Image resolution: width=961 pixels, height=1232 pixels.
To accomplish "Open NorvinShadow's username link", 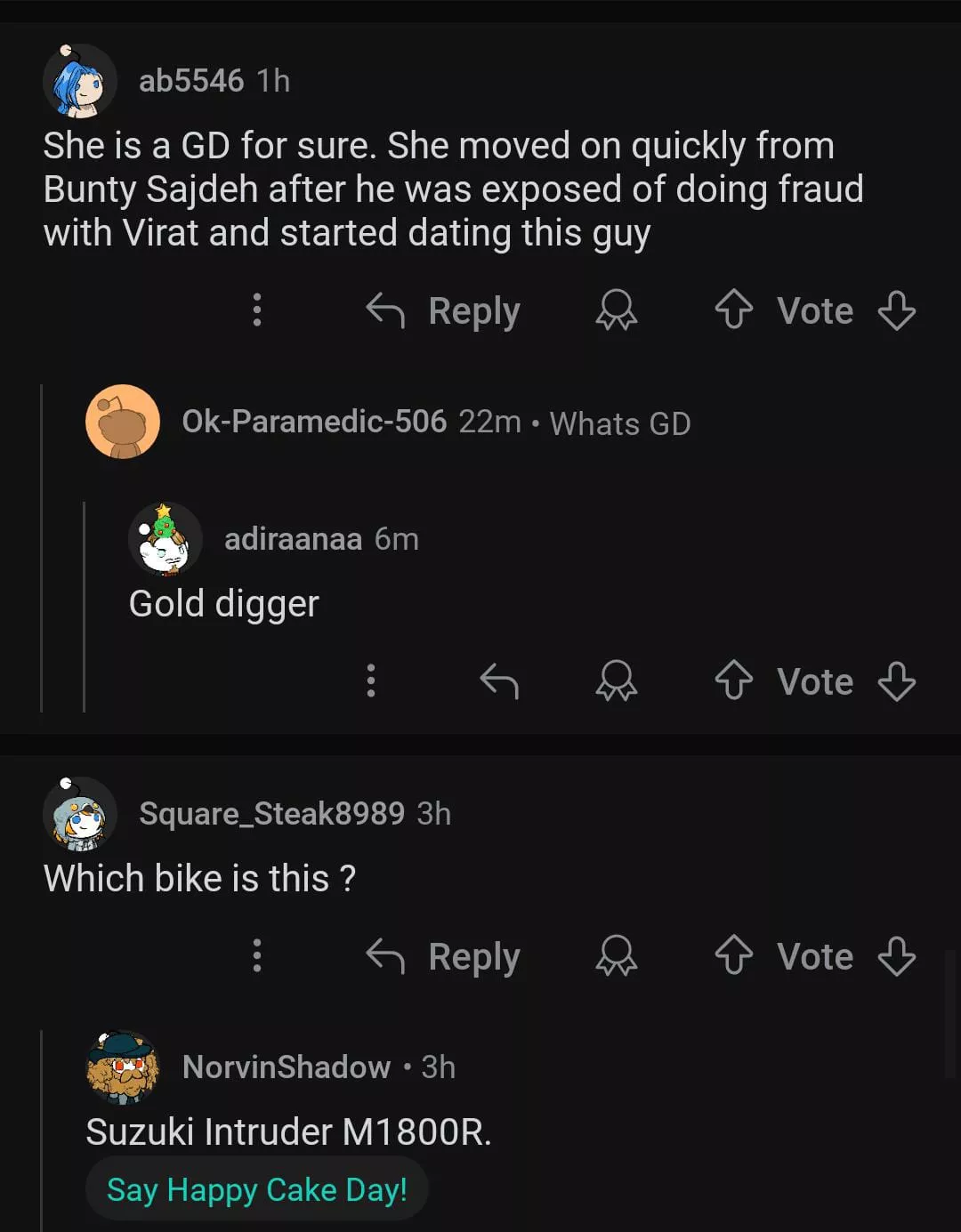I will click(x=286, y=1067).
